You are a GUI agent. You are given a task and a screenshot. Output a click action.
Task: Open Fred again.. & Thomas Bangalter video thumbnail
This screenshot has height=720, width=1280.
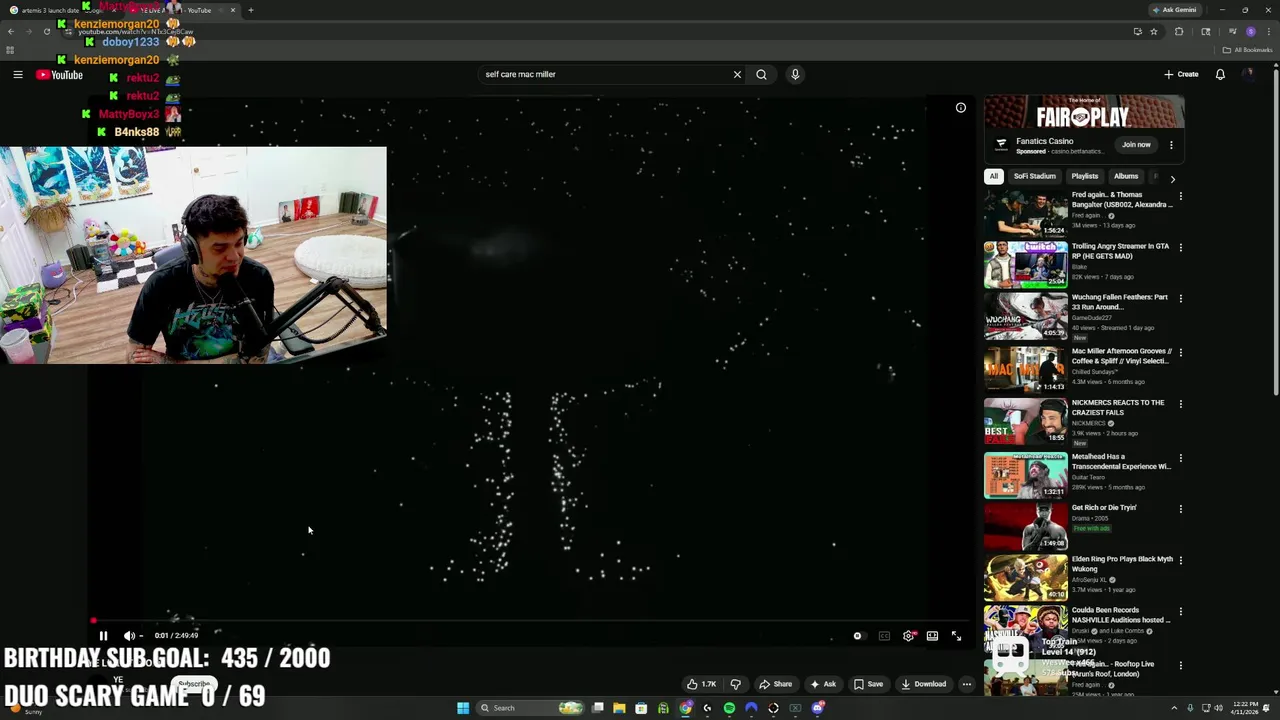[1025, 213]
